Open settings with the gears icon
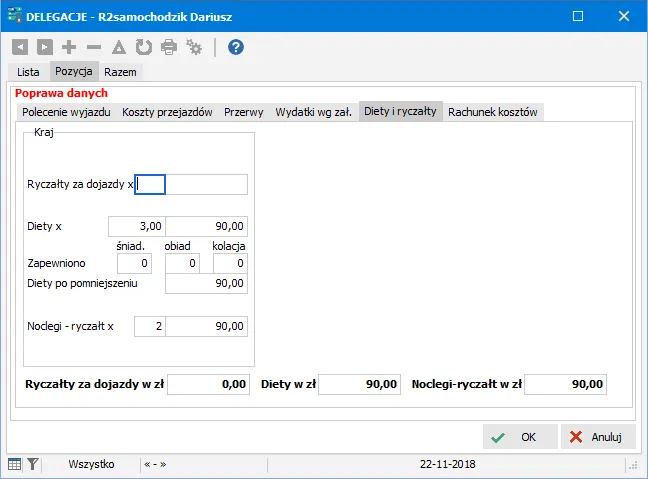 click(x=194, y=47)
